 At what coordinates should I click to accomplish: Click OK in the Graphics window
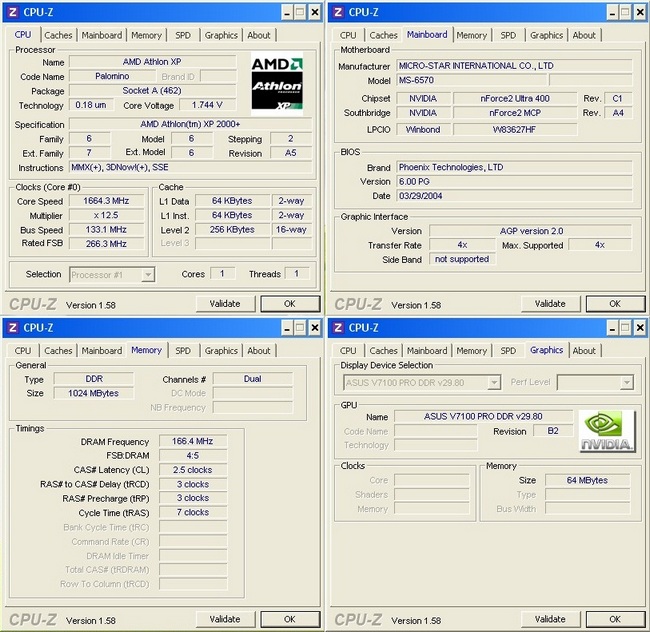(614, 619)
